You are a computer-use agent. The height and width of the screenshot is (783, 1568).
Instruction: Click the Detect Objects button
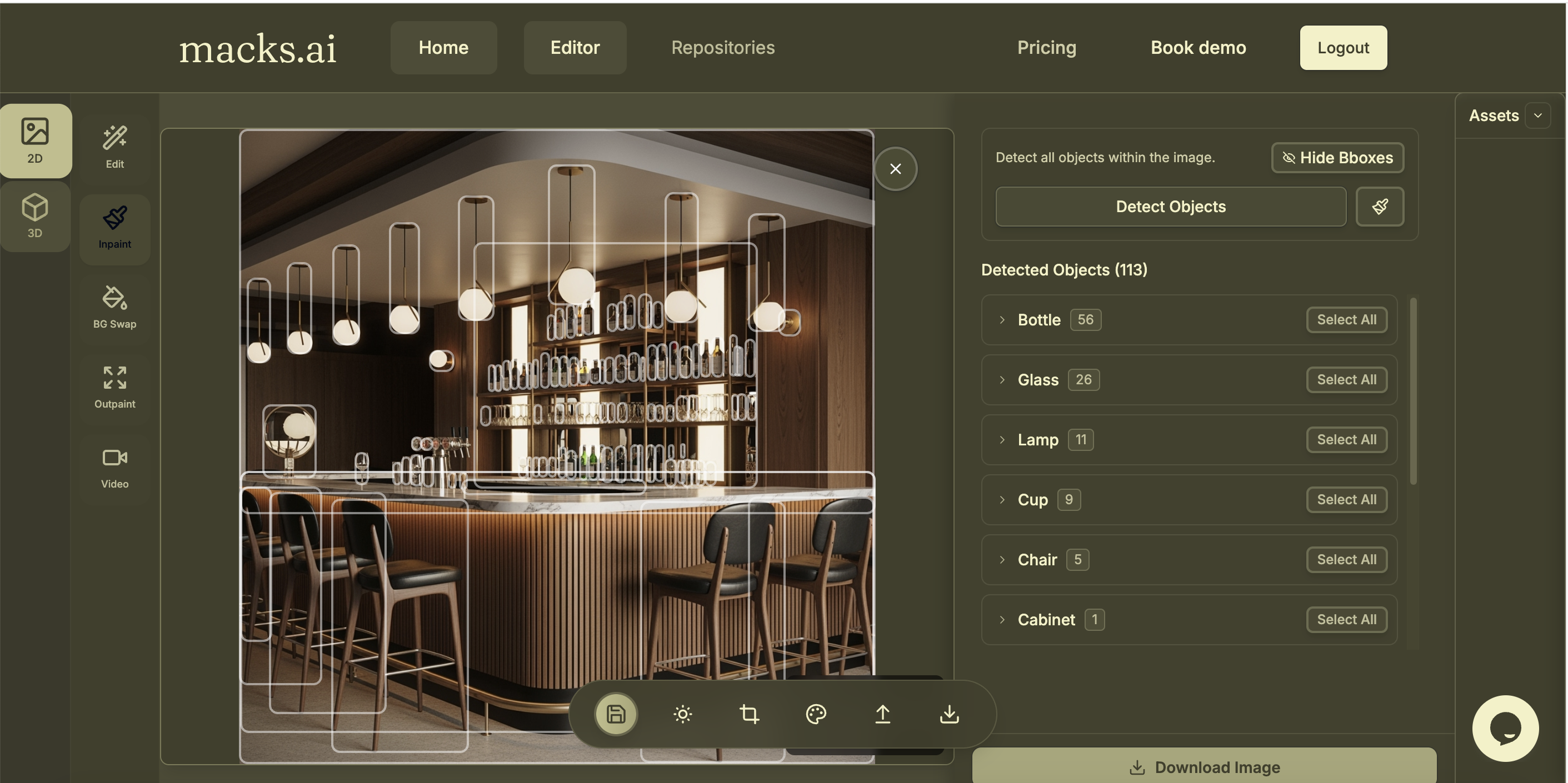coord(1170,206)
